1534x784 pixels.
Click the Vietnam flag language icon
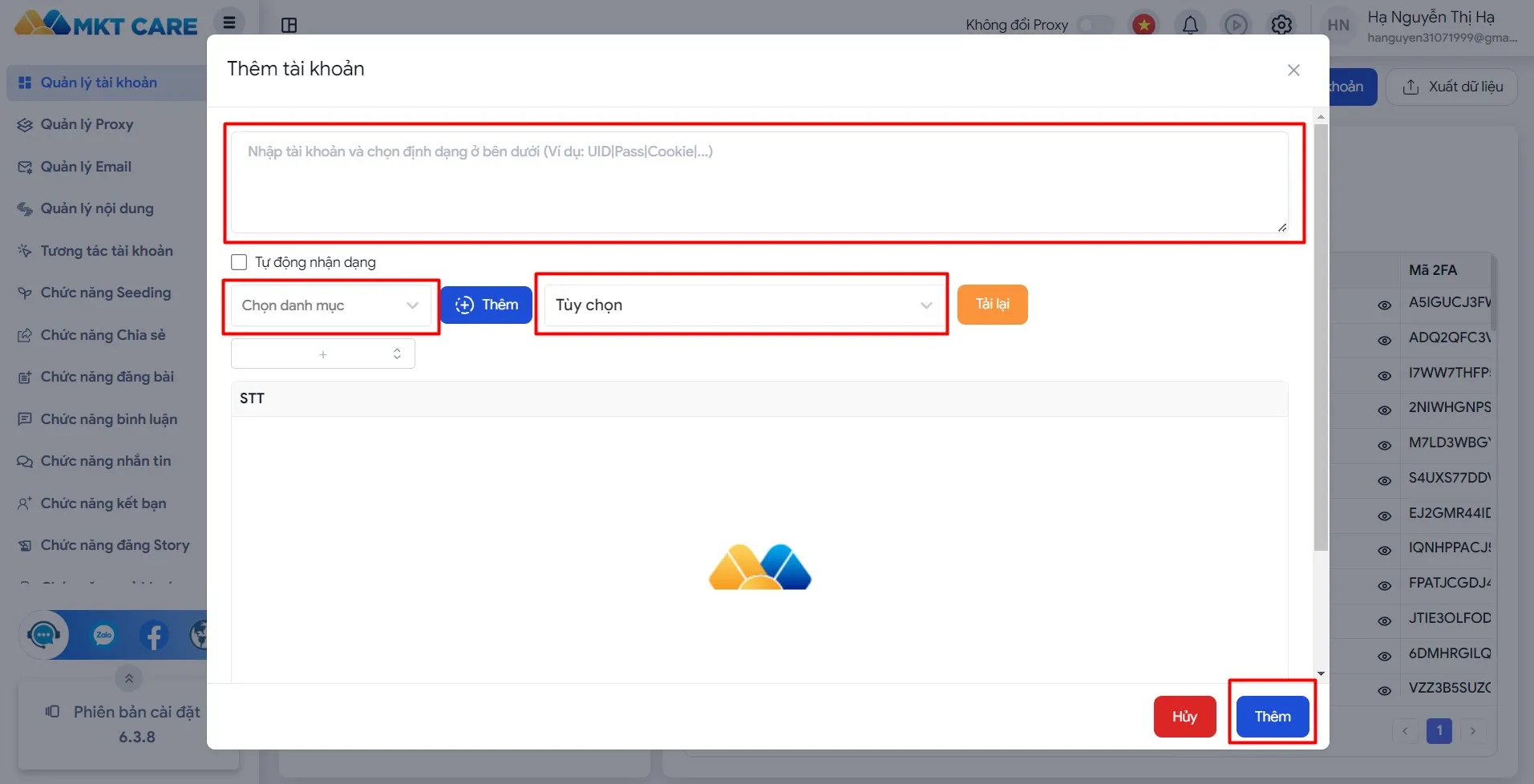pos(1143,25)
